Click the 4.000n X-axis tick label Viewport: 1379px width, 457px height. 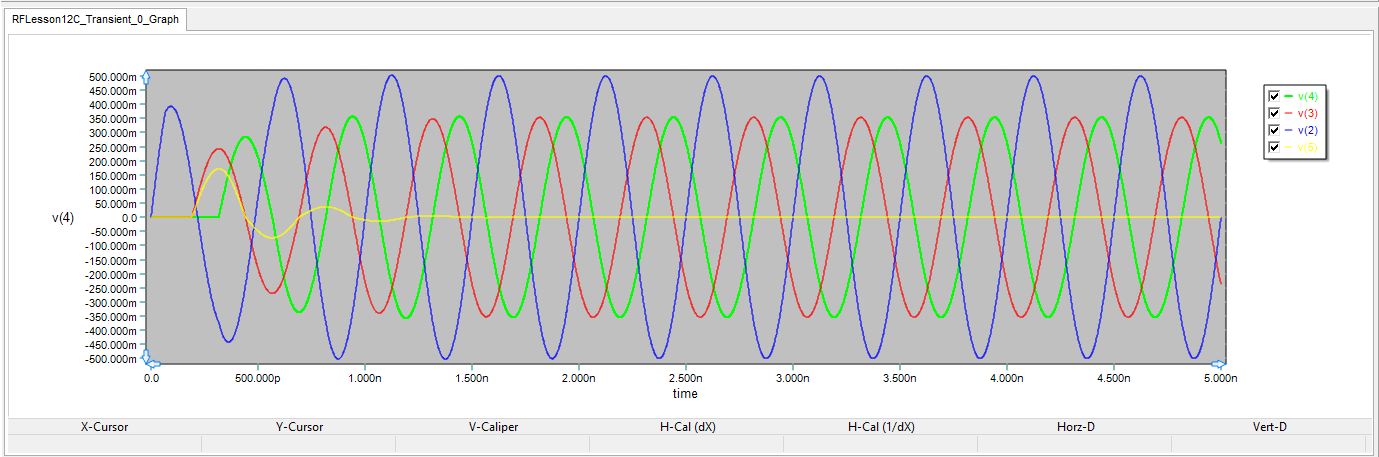click(x=1006, y=379)
